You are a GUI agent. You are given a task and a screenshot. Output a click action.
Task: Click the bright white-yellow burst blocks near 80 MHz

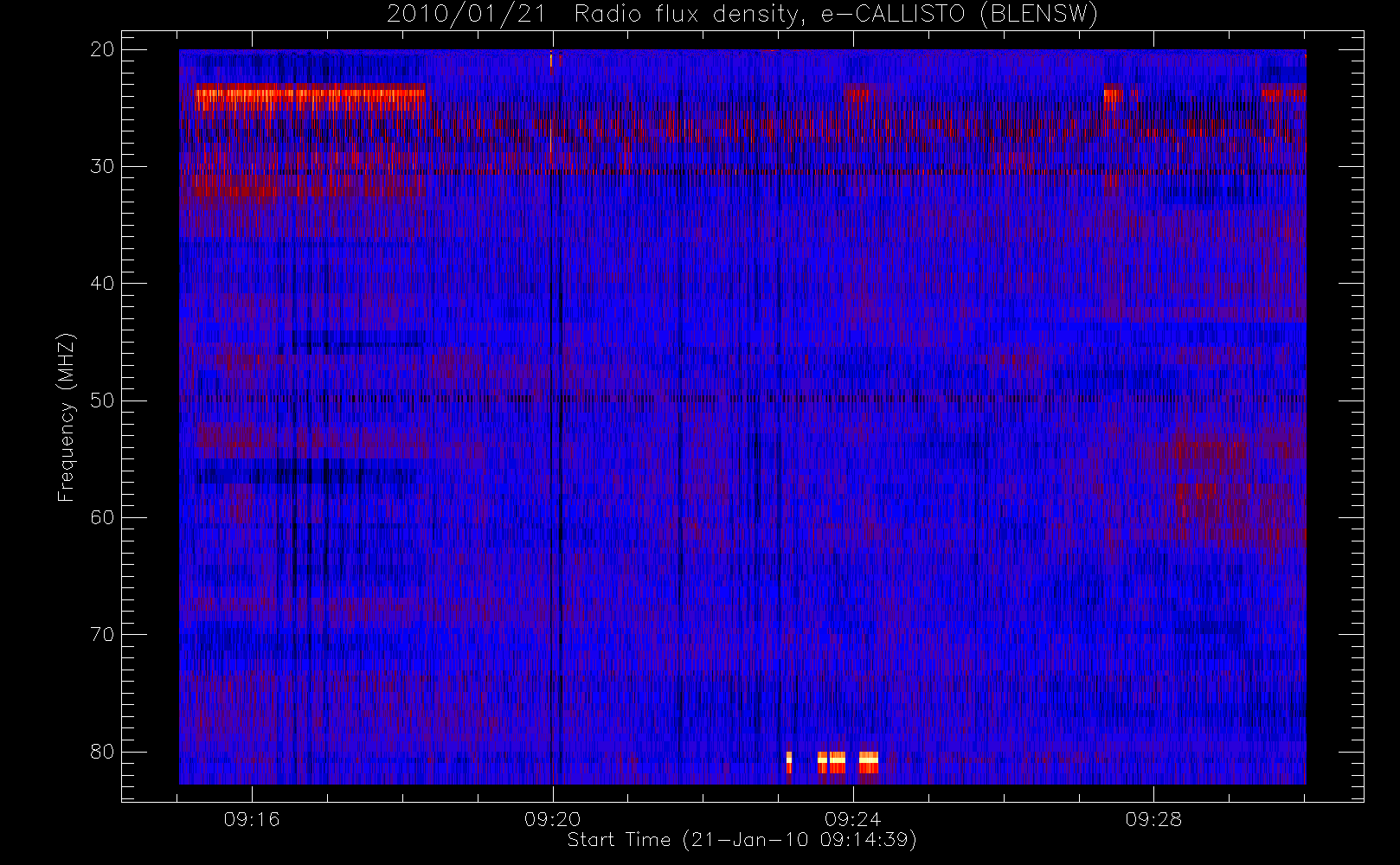click(832, 762)
